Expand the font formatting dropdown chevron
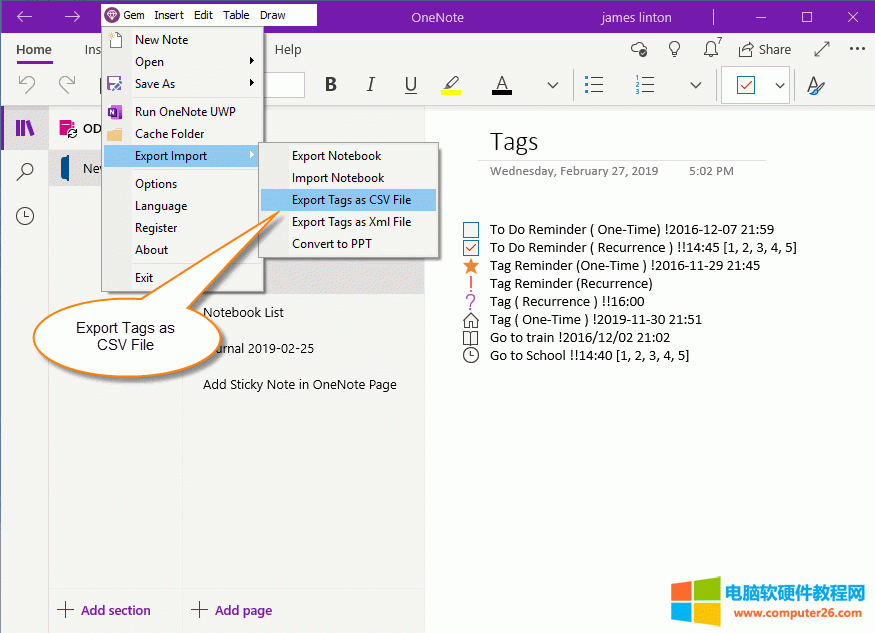The width and height of the screenshot is (875, 633). [552, 86]
